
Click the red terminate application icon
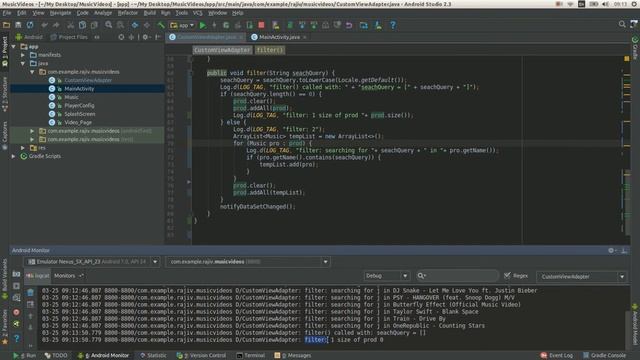16,312
